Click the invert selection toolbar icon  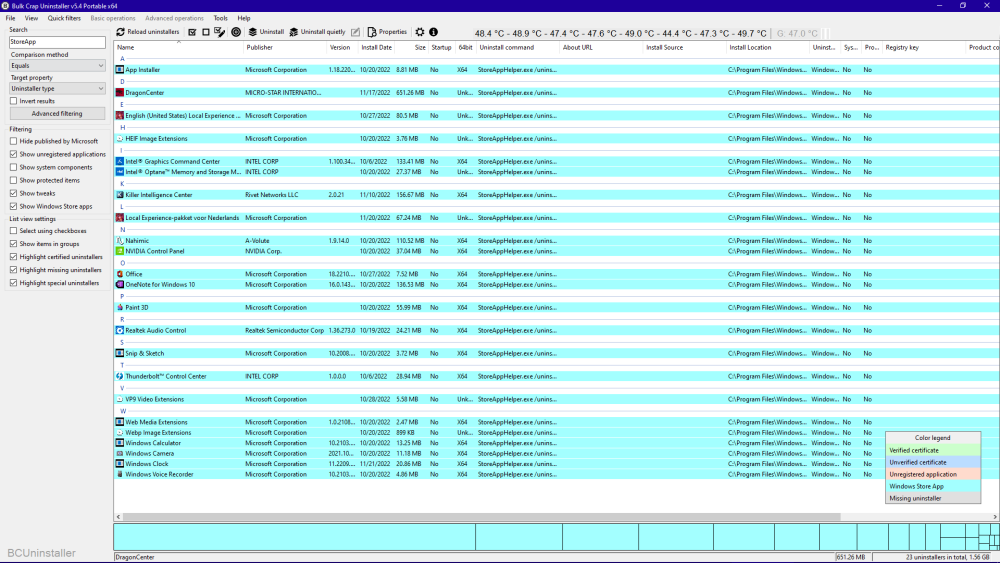(x=220, y=32)
